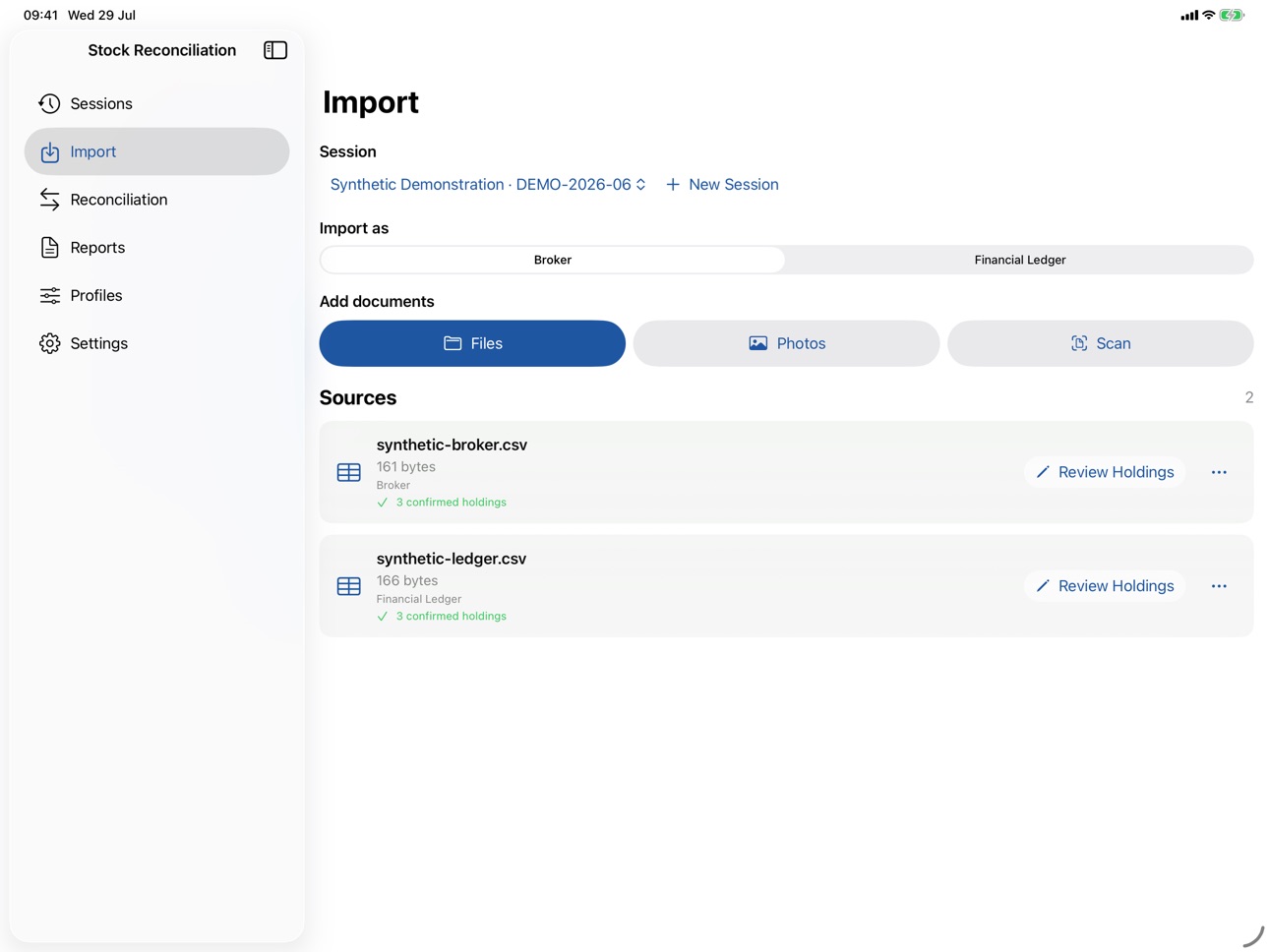Click the Import download icon
This screenshot has width=1269, height=952.
49,151
